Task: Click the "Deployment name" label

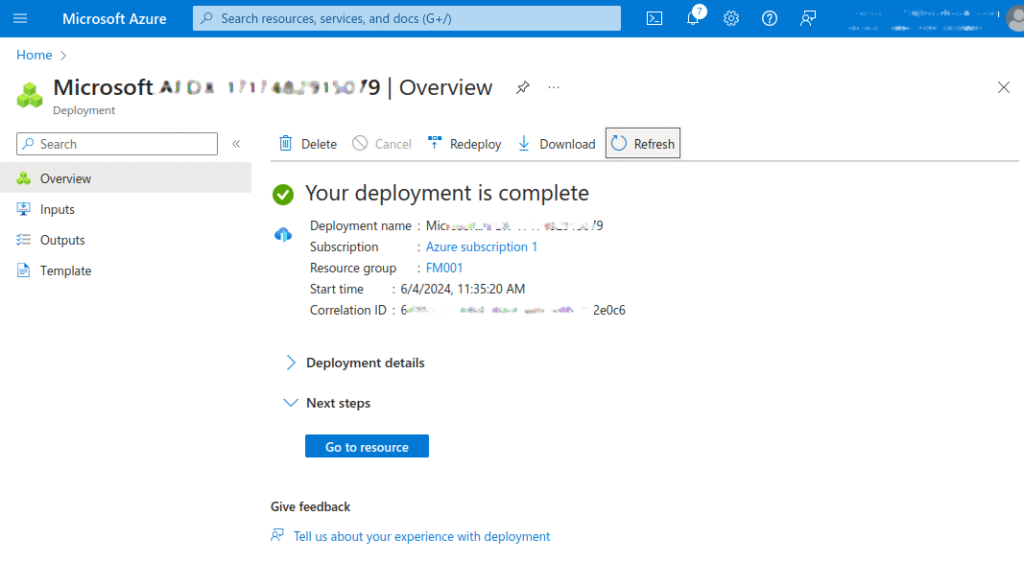Action: point(360,226)
